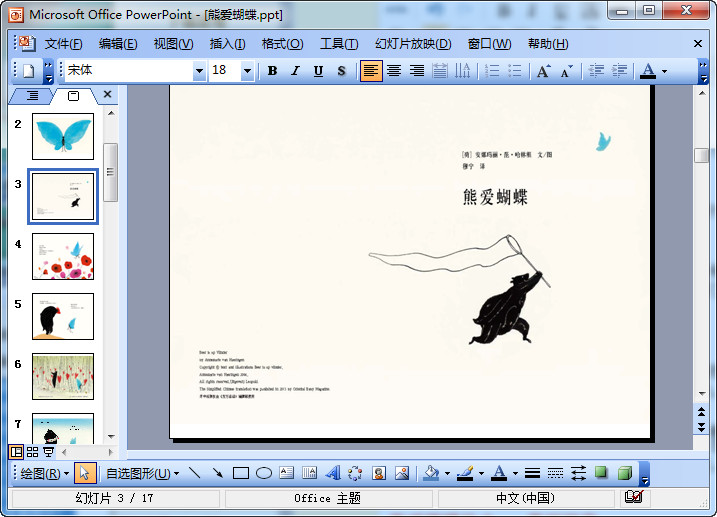Insert a vertical Text Box
The image size is (717, 517).
click(x=310, y=473)
